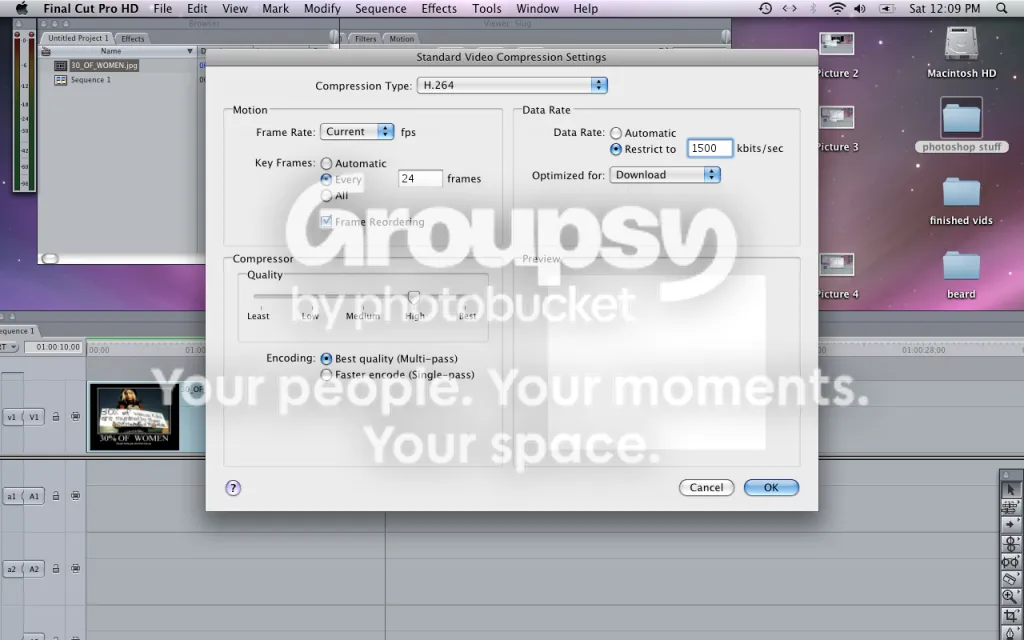1024x640 pixels.
Task: Choose the Edit Selection tool in the palette
Action: tap(1010, 507)
